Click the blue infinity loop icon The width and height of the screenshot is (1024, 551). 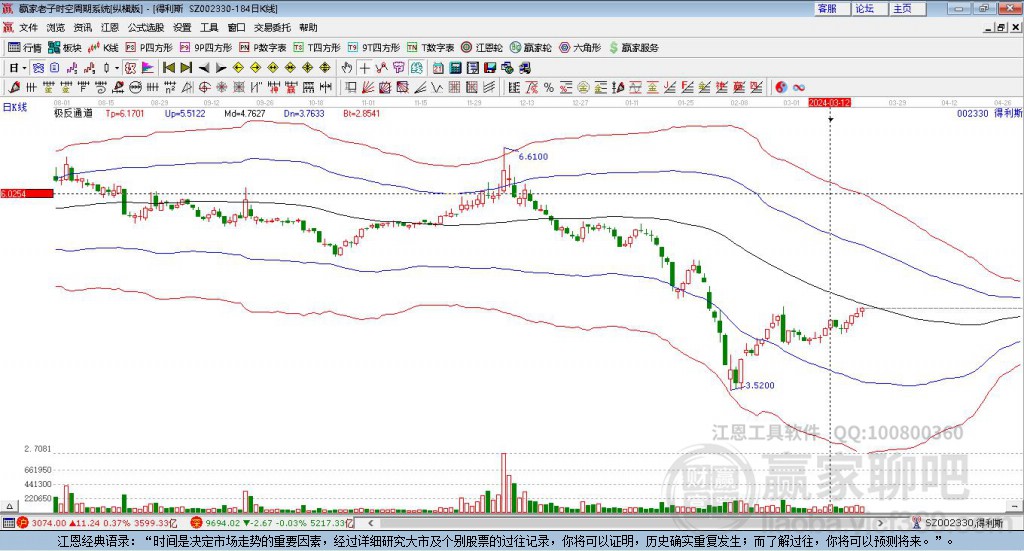[799, 87]
